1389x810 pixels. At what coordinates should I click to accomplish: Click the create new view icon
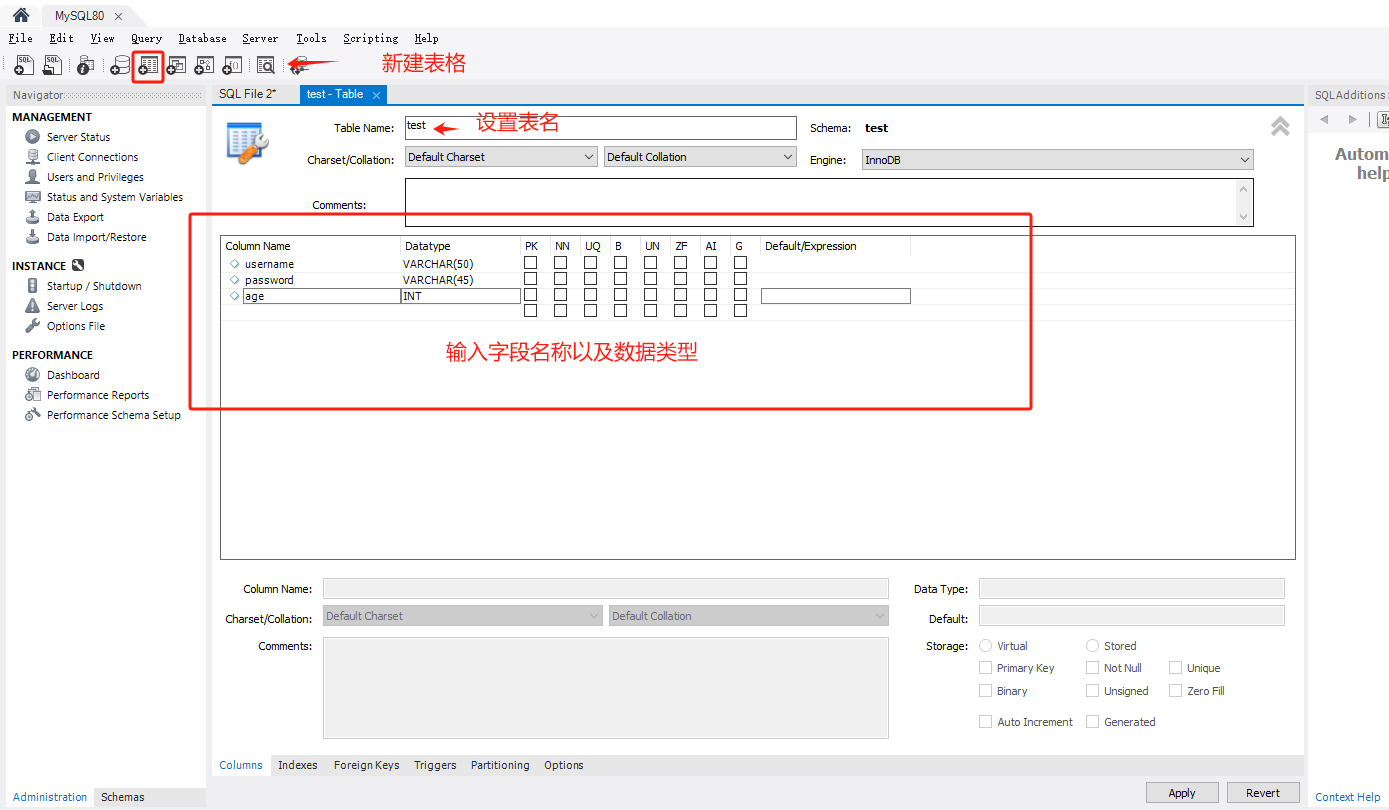click(176, 65)
